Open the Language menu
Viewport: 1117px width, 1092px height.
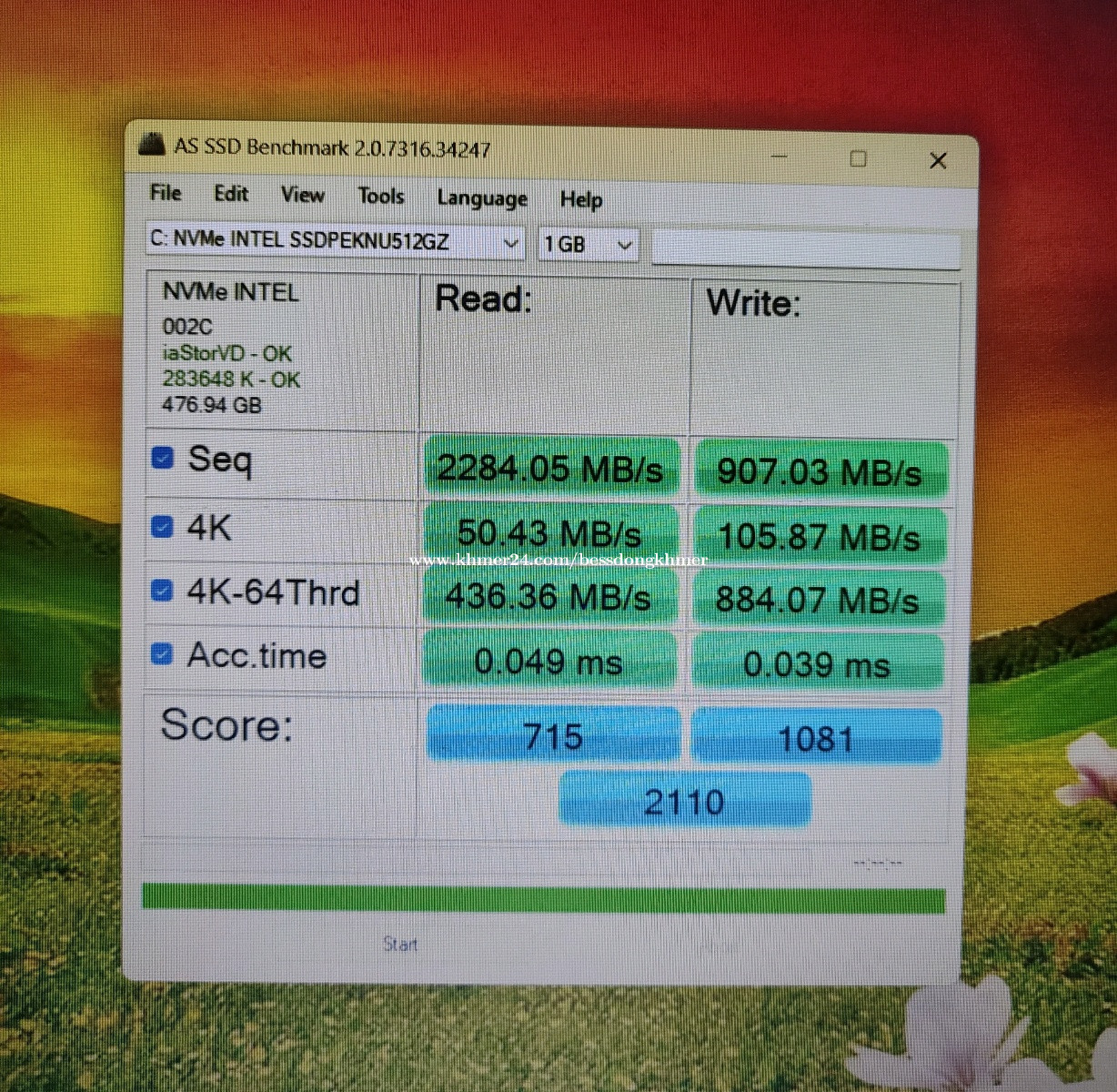point(482,198)
